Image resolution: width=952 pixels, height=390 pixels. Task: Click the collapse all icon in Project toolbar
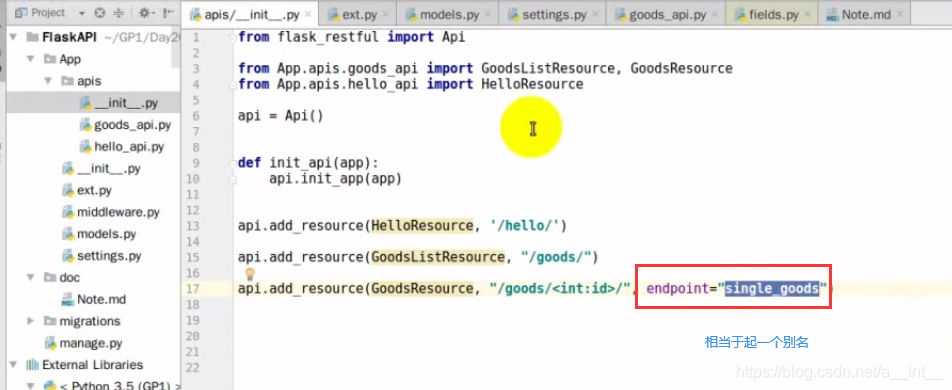click(118, 13)
